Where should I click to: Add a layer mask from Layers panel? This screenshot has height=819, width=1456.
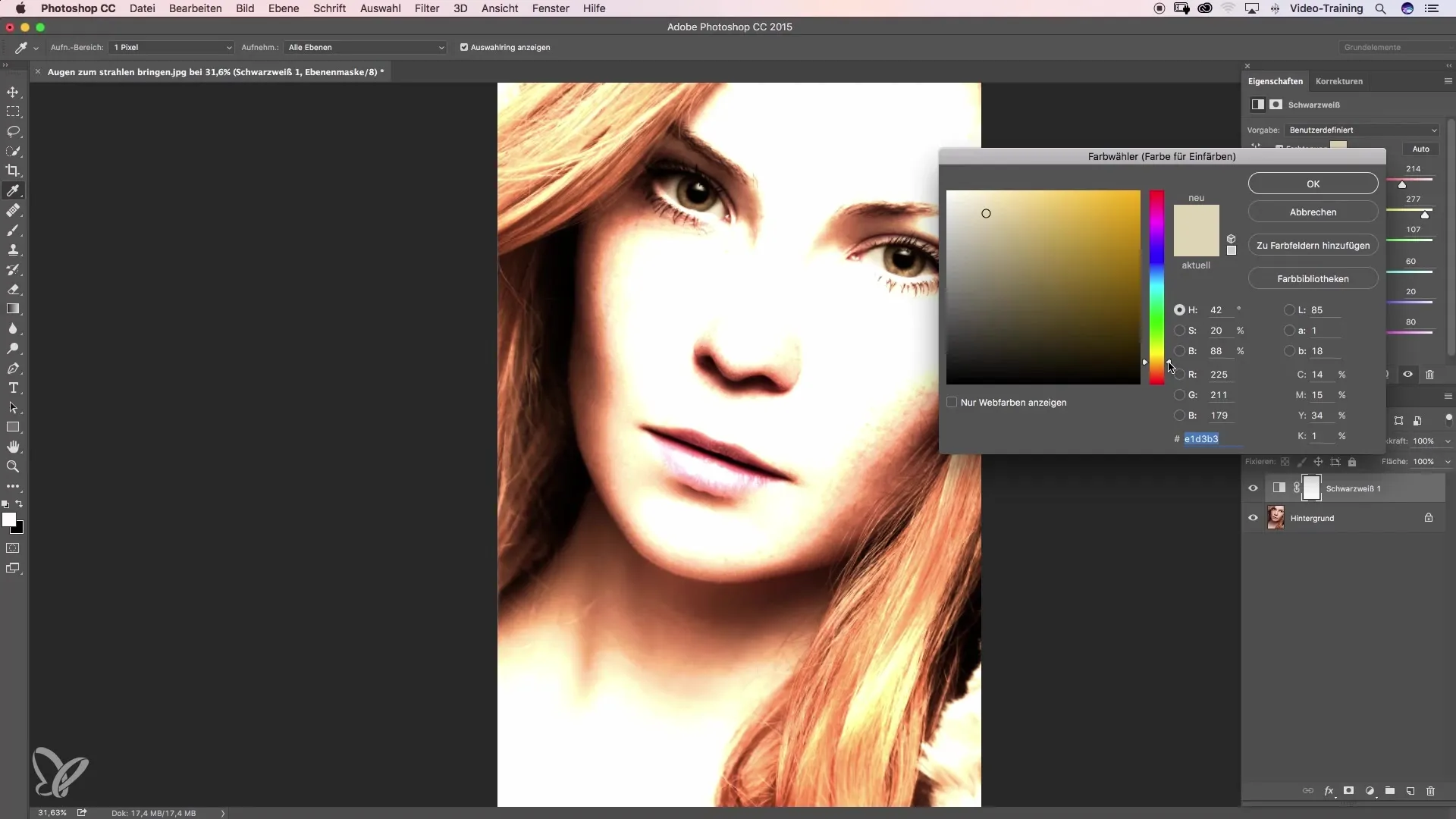tap(1349, 791)
